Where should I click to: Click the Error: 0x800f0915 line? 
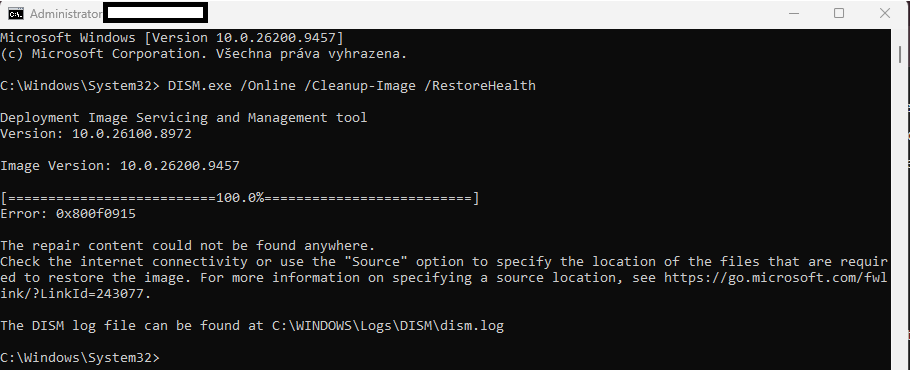point(68,214)
